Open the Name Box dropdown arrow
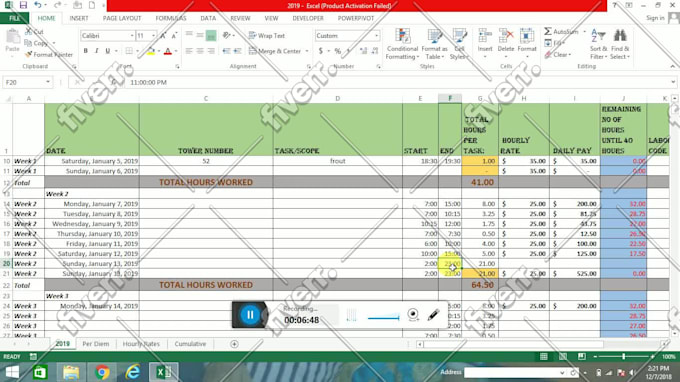This screenshot has height=382, width=680. click(x=48, y=82)
